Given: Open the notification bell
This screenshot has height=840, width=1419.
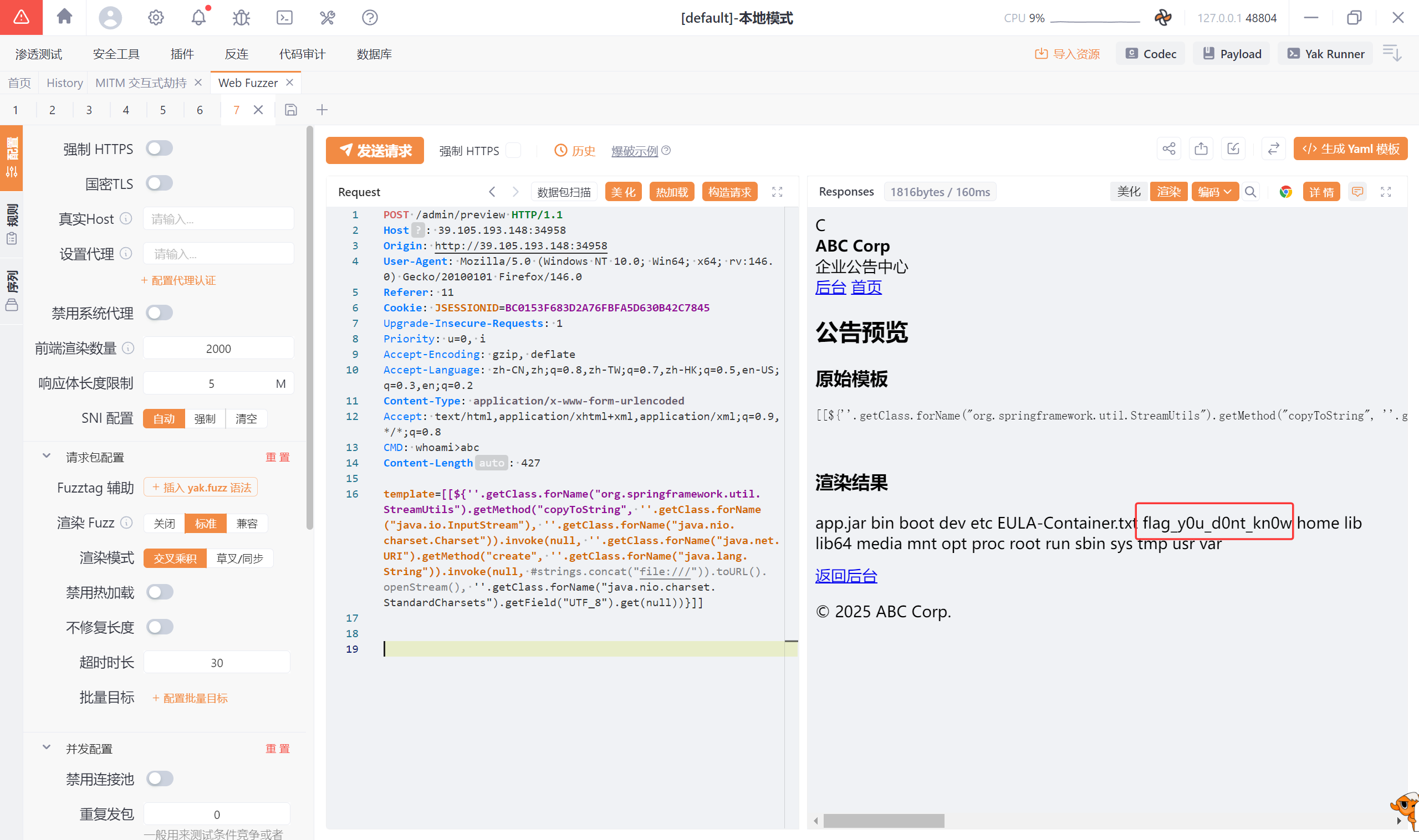Looking at the screenshot, I should click(x=198, y=18).
